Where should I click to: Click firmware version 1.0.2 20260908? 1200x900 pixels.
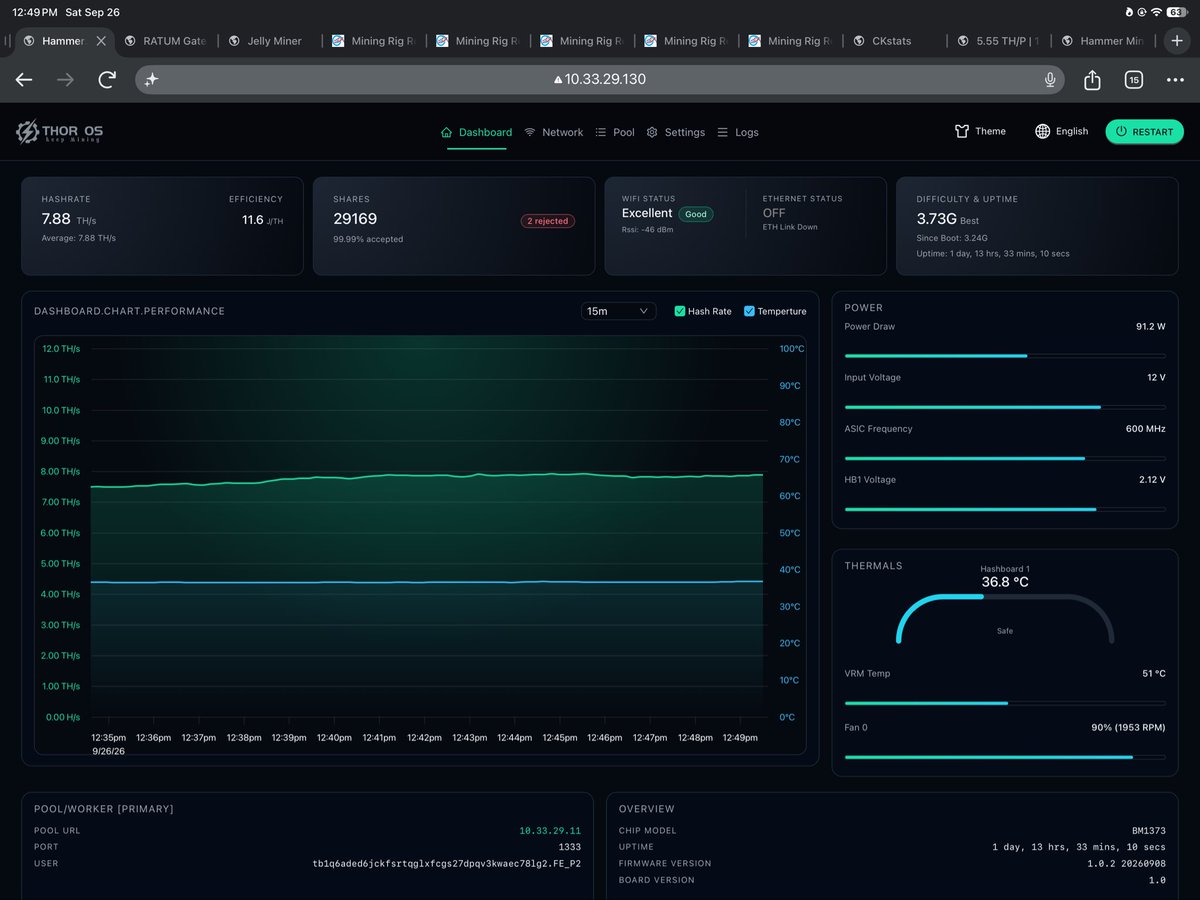click(1125, 863)
